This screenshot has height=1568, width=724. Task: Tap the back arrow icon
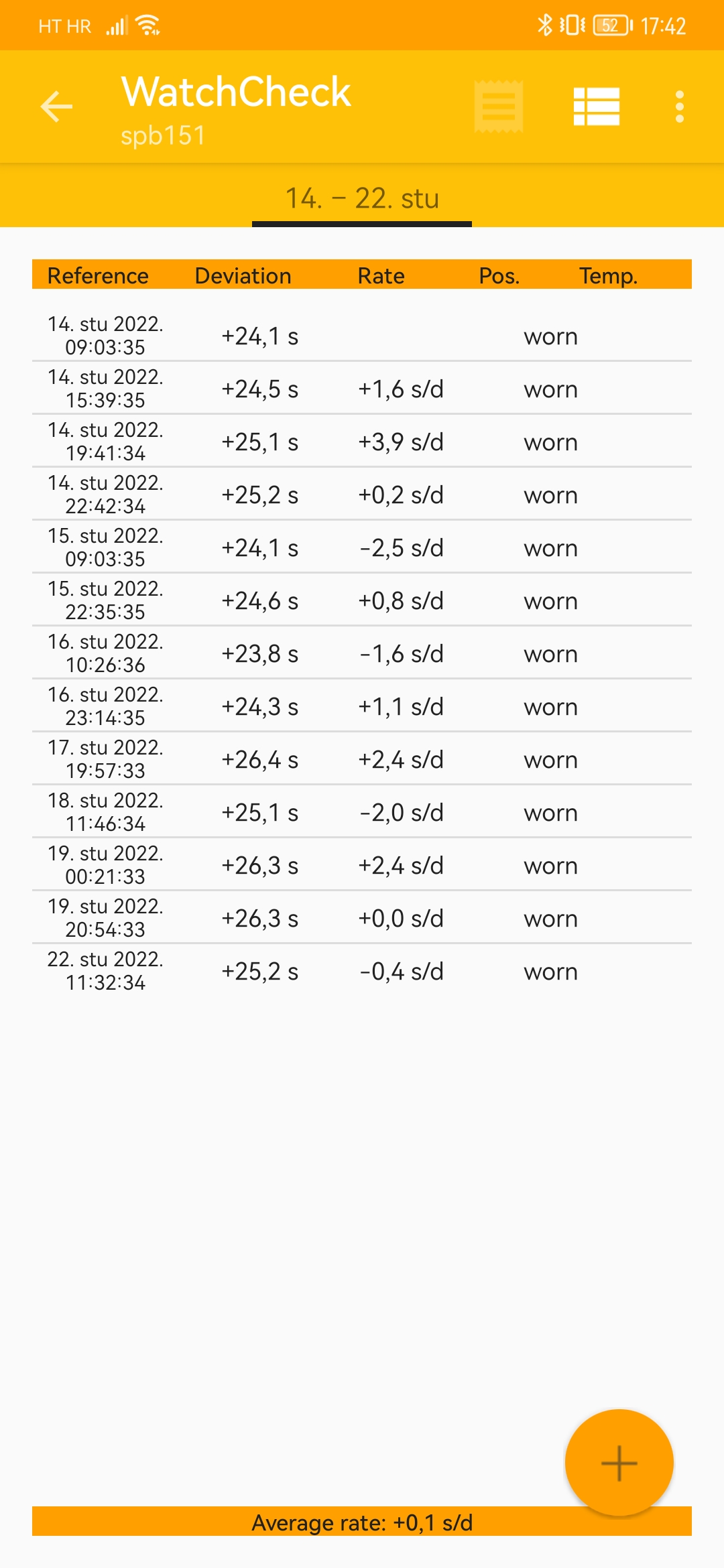tap(56, 107)
